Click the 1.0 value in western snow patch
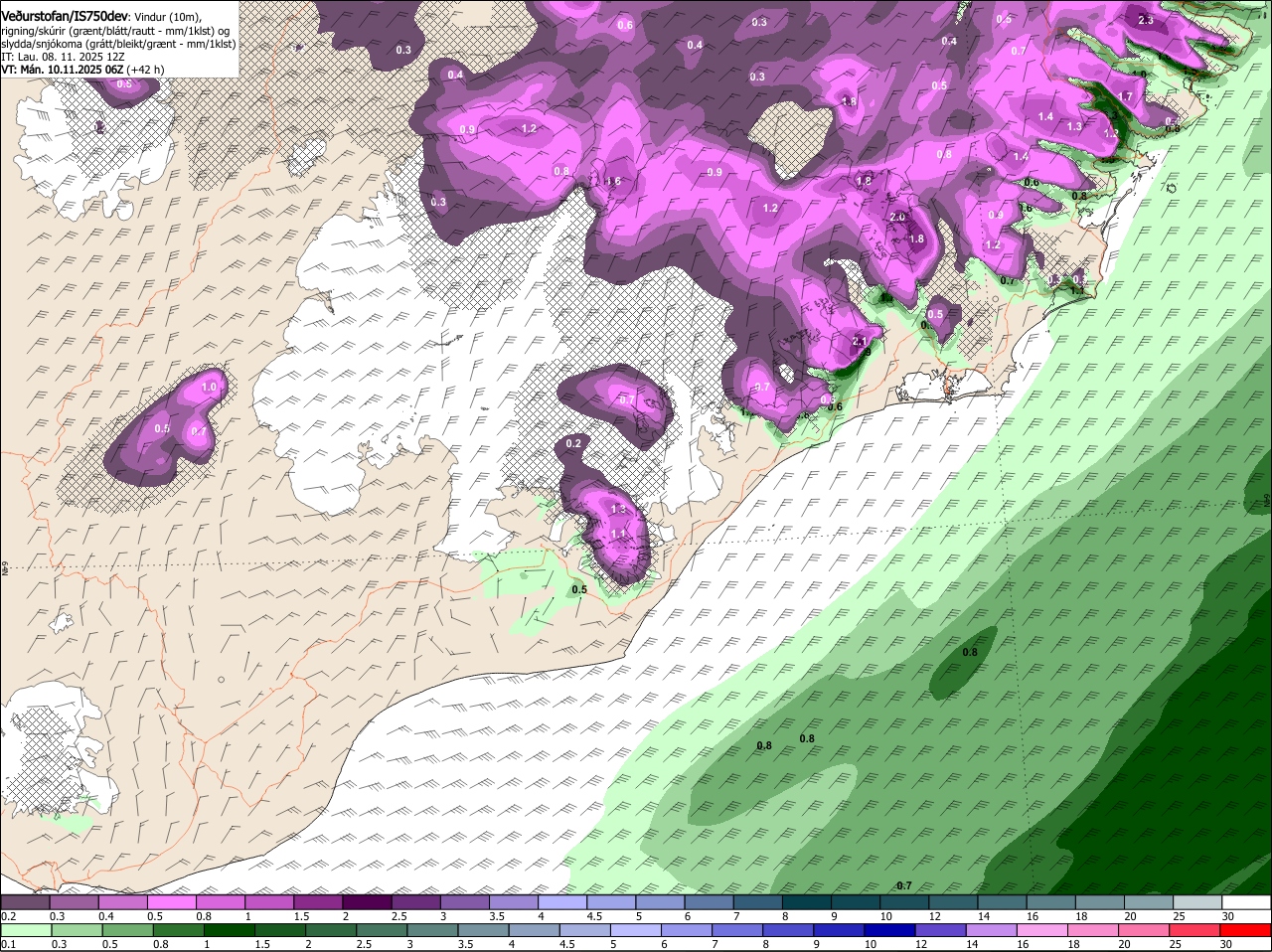 click(209, 388)
